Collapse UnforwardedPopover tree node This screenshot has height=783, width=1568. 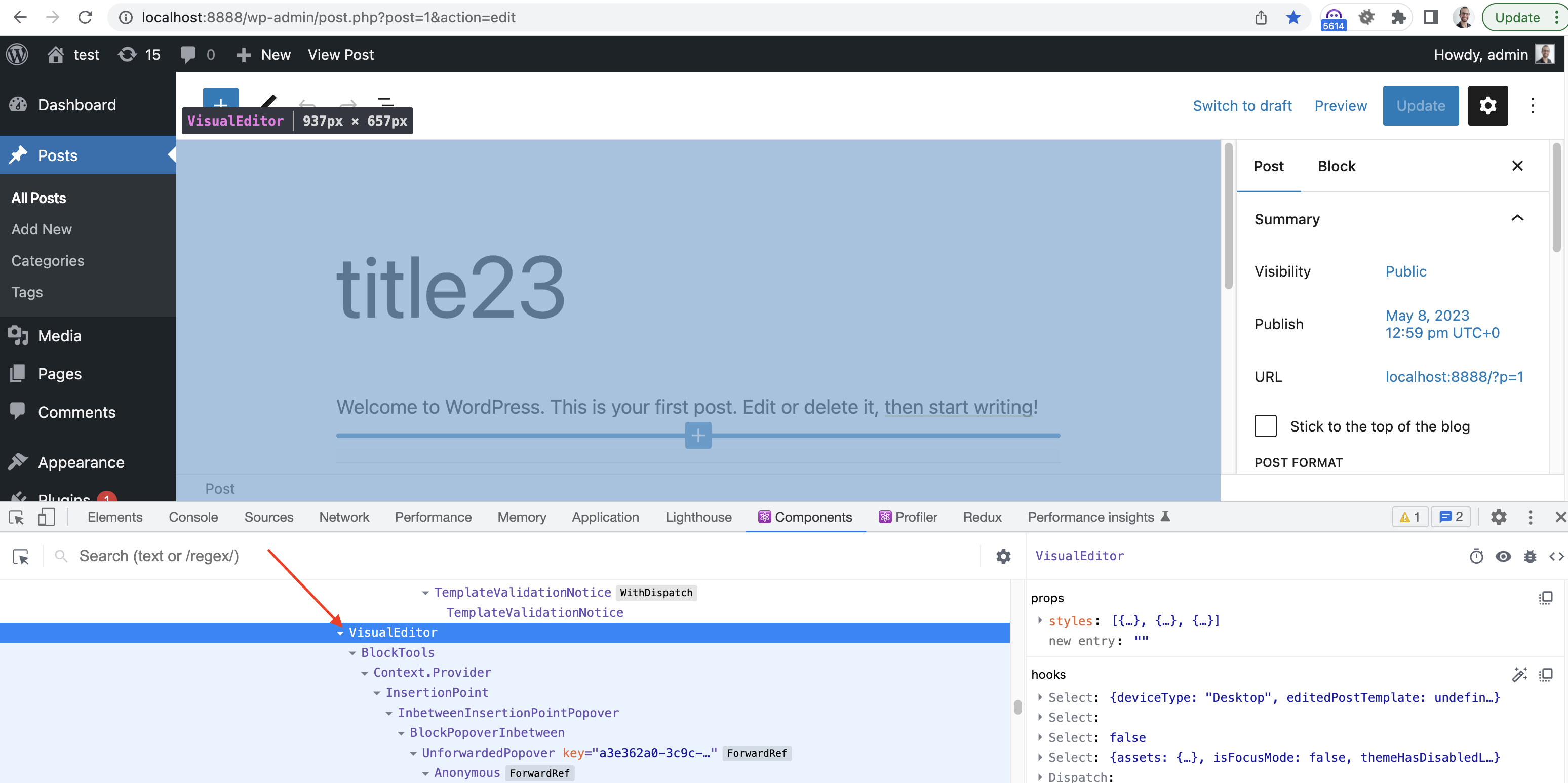coord(413,753)
